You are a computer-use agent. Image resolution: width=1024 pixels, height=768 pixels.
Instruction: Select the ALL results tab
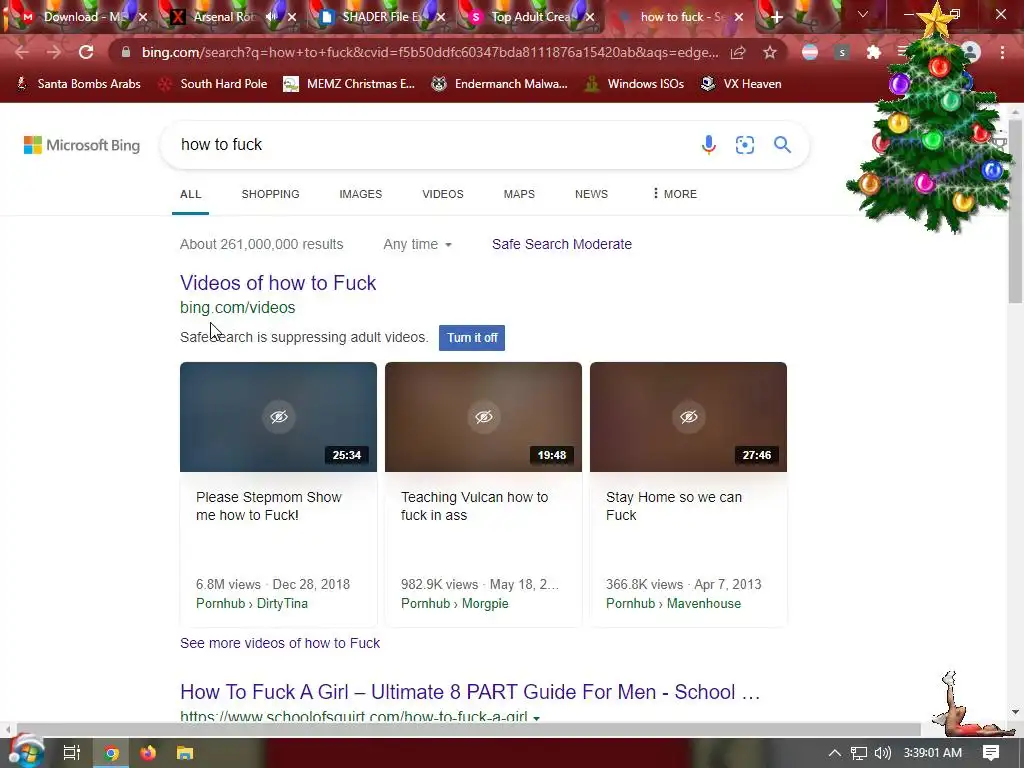coord(191,194)
